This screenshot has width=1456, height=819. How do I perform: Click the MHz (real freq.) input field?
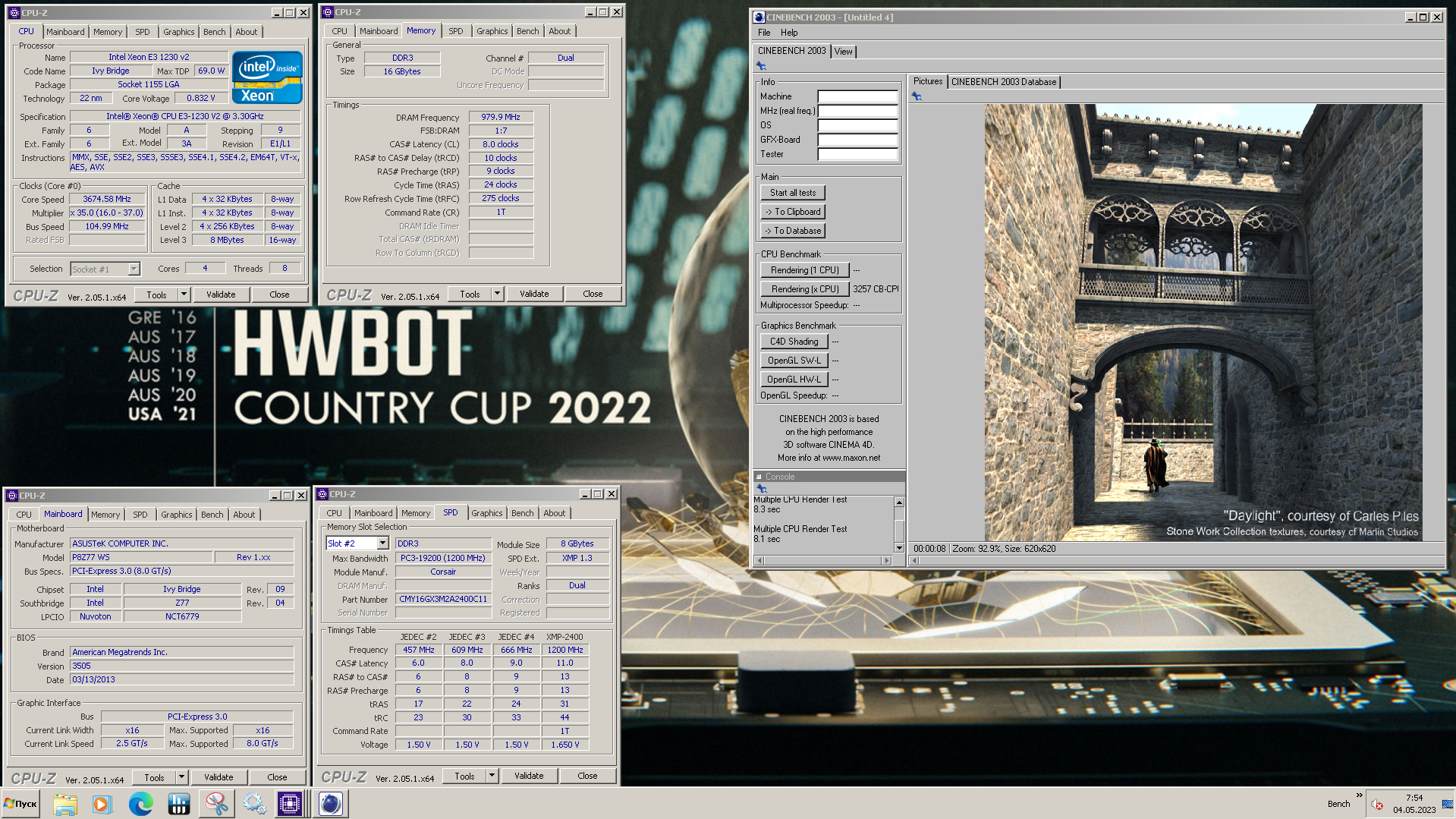click(858, 111)
